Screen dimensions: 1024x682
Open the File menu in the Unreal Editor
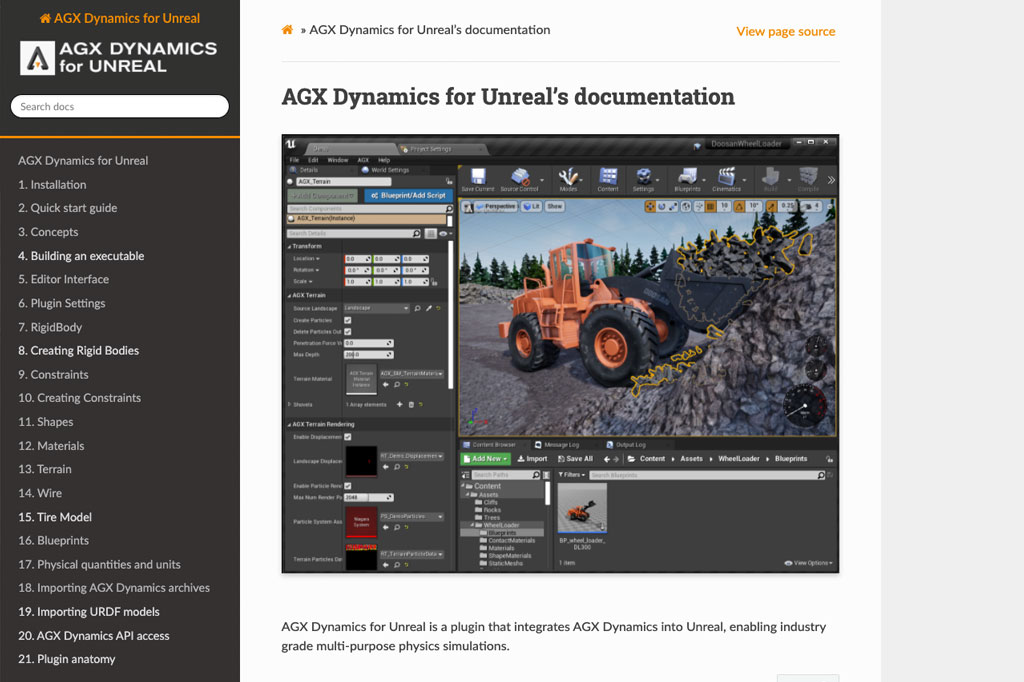tap(295, 160)
